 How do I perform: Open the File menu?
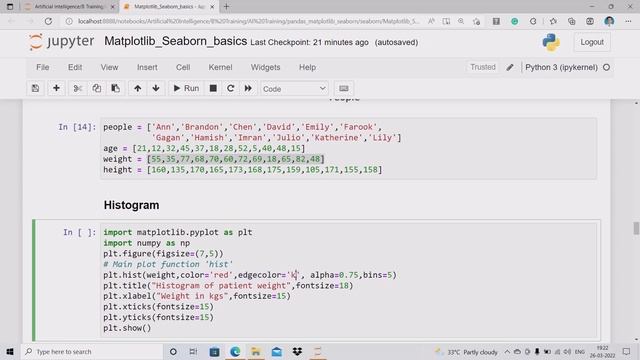pos(42,67)
